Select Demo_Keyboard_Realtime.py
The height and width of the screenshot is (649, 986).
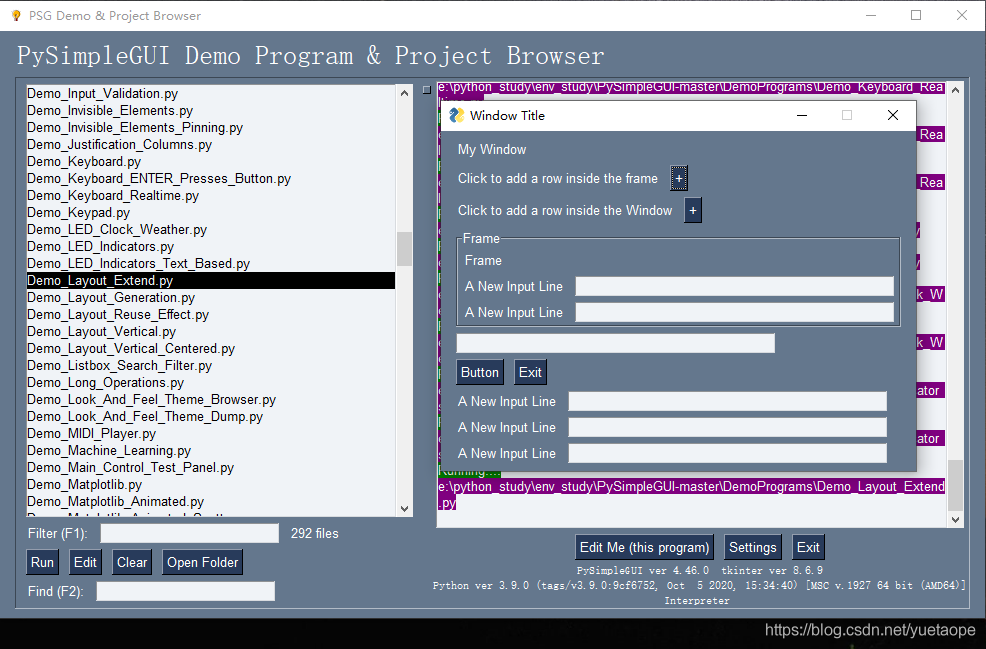coord(211,195)
